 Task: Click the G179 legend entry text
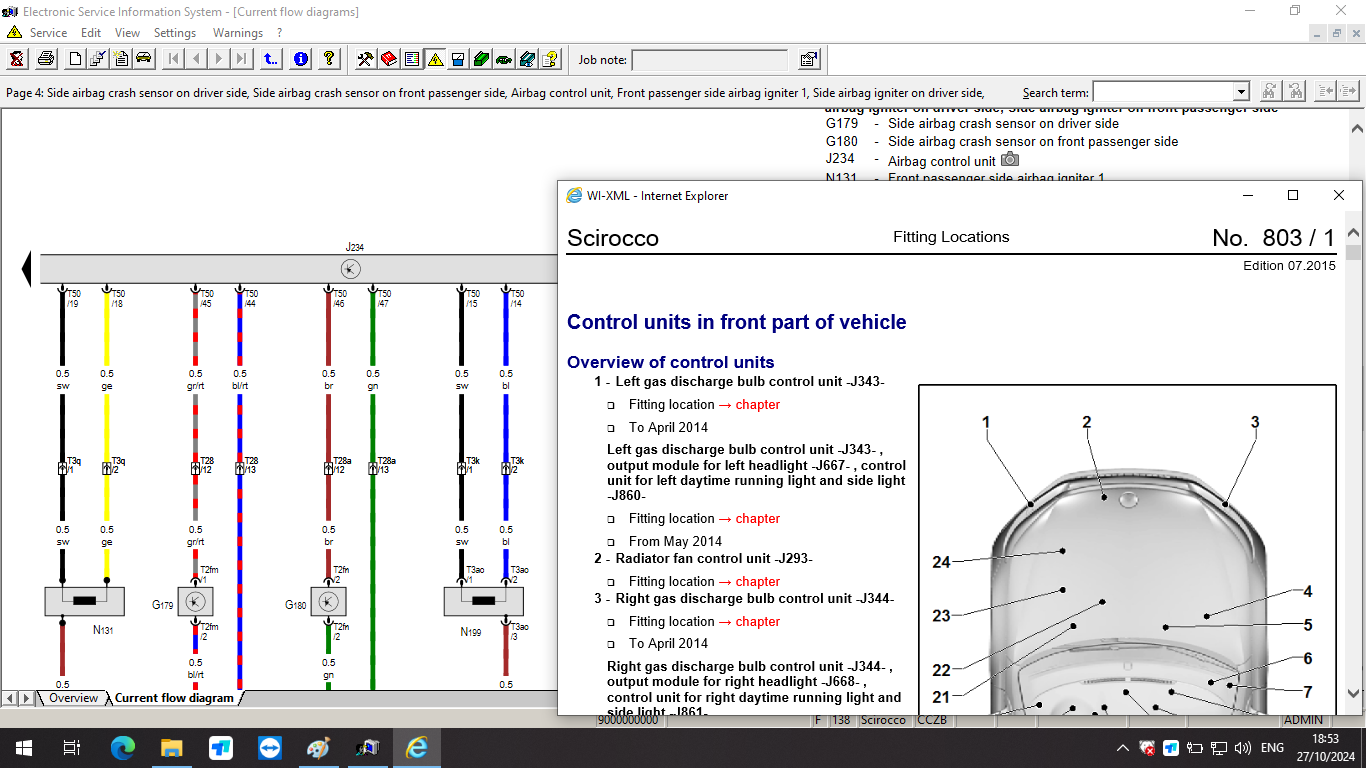(x=1003, y=124)
